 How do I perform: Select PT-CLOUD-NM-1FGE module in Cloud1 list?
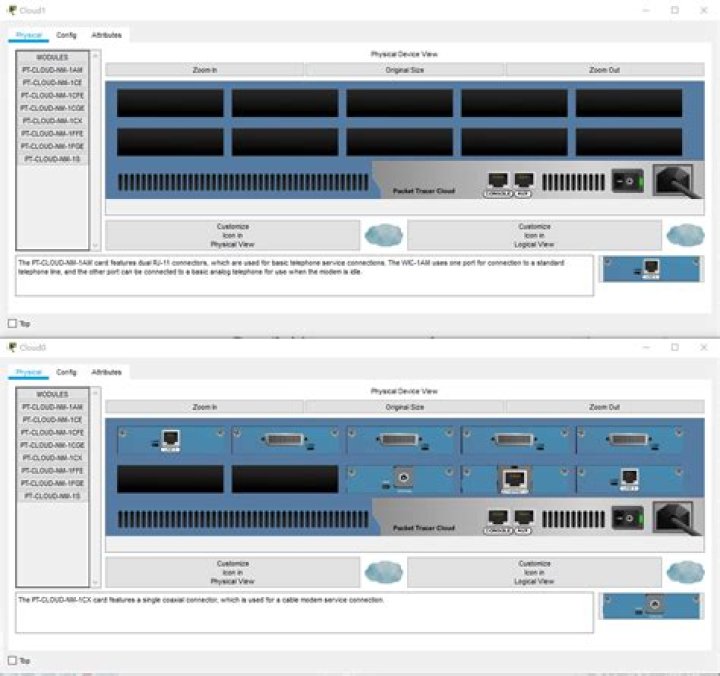pos(52,146)
